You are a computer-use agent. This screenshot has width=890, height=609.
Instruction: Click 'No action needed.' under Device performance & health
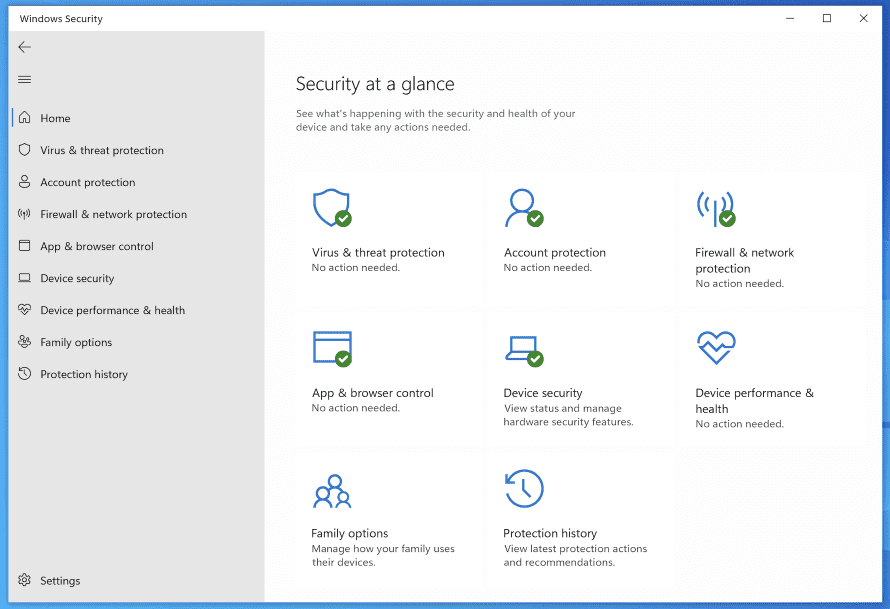click(740, 423)
